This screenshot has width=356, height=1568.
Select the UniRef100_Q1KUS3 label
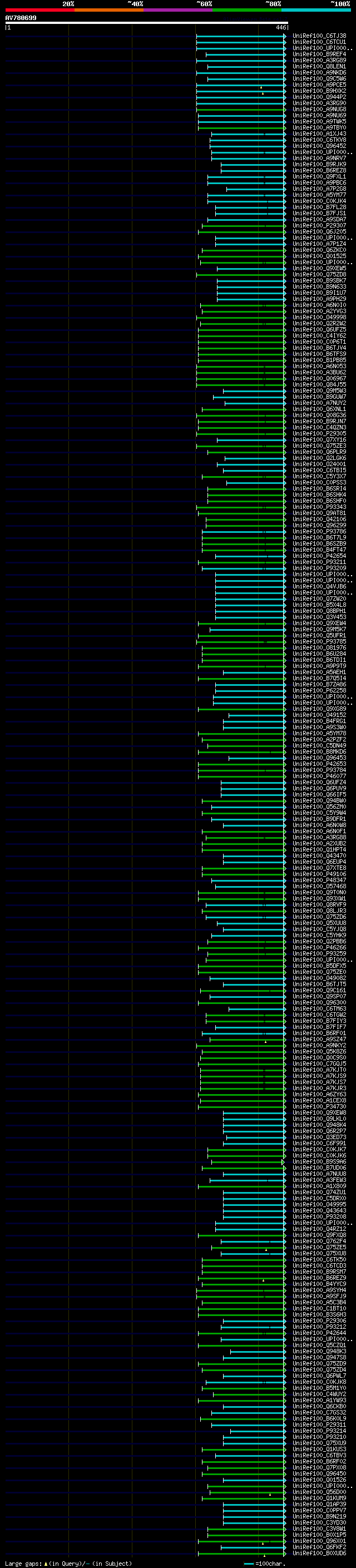(x=319, y=1450)
